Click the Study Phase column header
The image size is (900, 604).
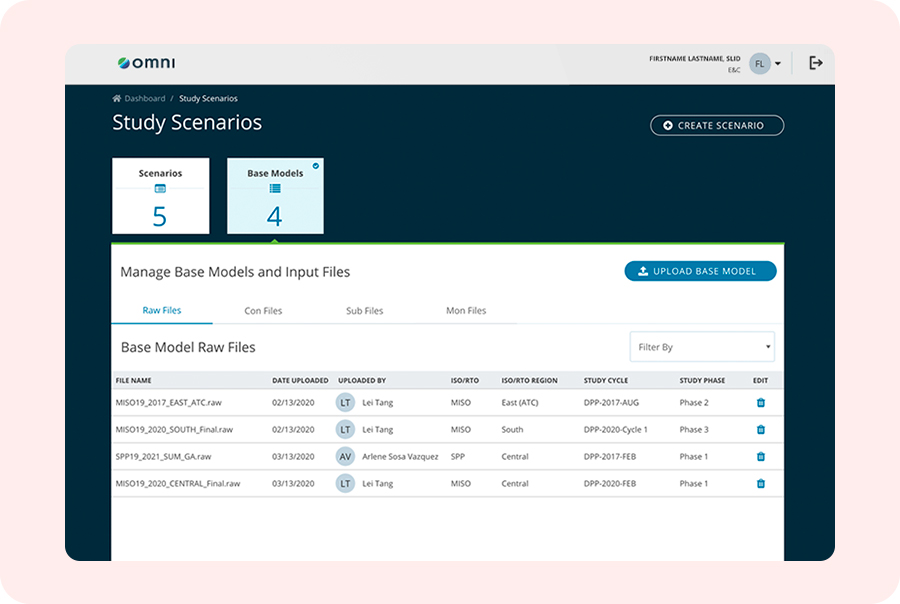pos(702,380)
